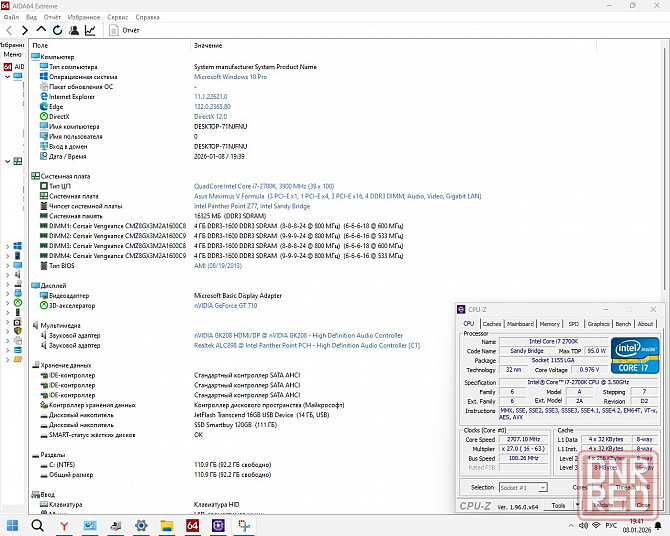The height and width of the screenshot is (536, 670).
Task: Open the Избранное menu in menu bar
Action: pos(84,17)
